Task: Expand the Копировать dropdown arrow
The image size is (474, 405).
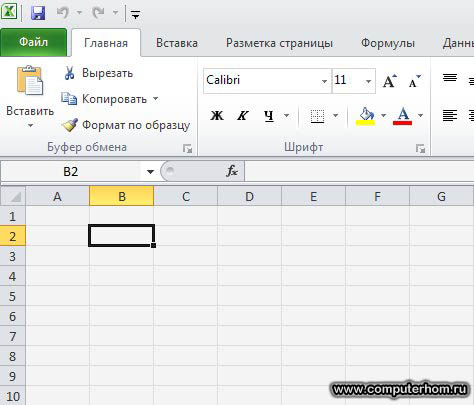Action: (x=155, y=99)
